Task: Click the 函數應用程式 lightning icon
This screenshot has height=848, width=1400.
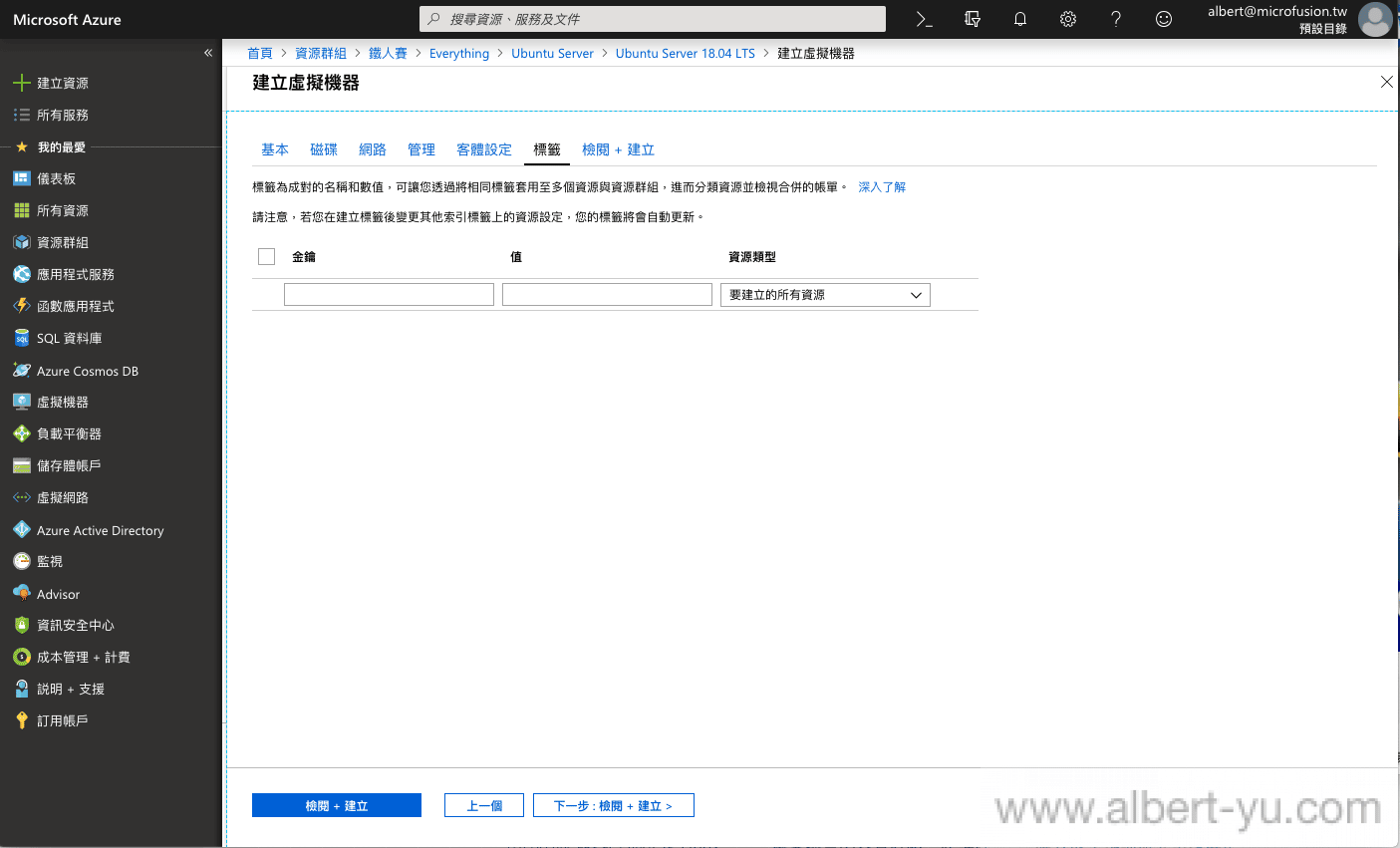Action: click(22, 306)
